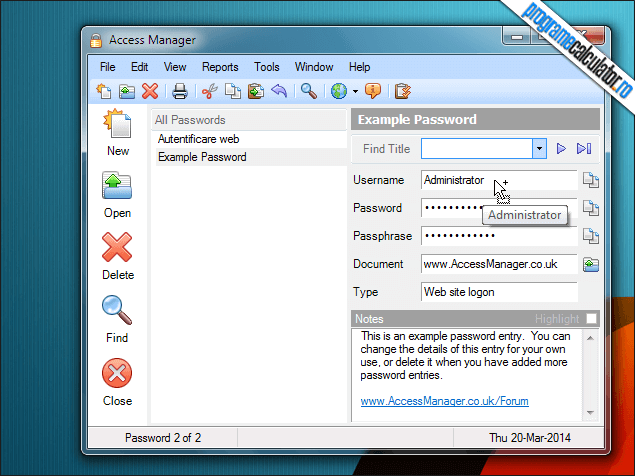Toggle the Highlight checkbox in Notes

click(592, 319)
